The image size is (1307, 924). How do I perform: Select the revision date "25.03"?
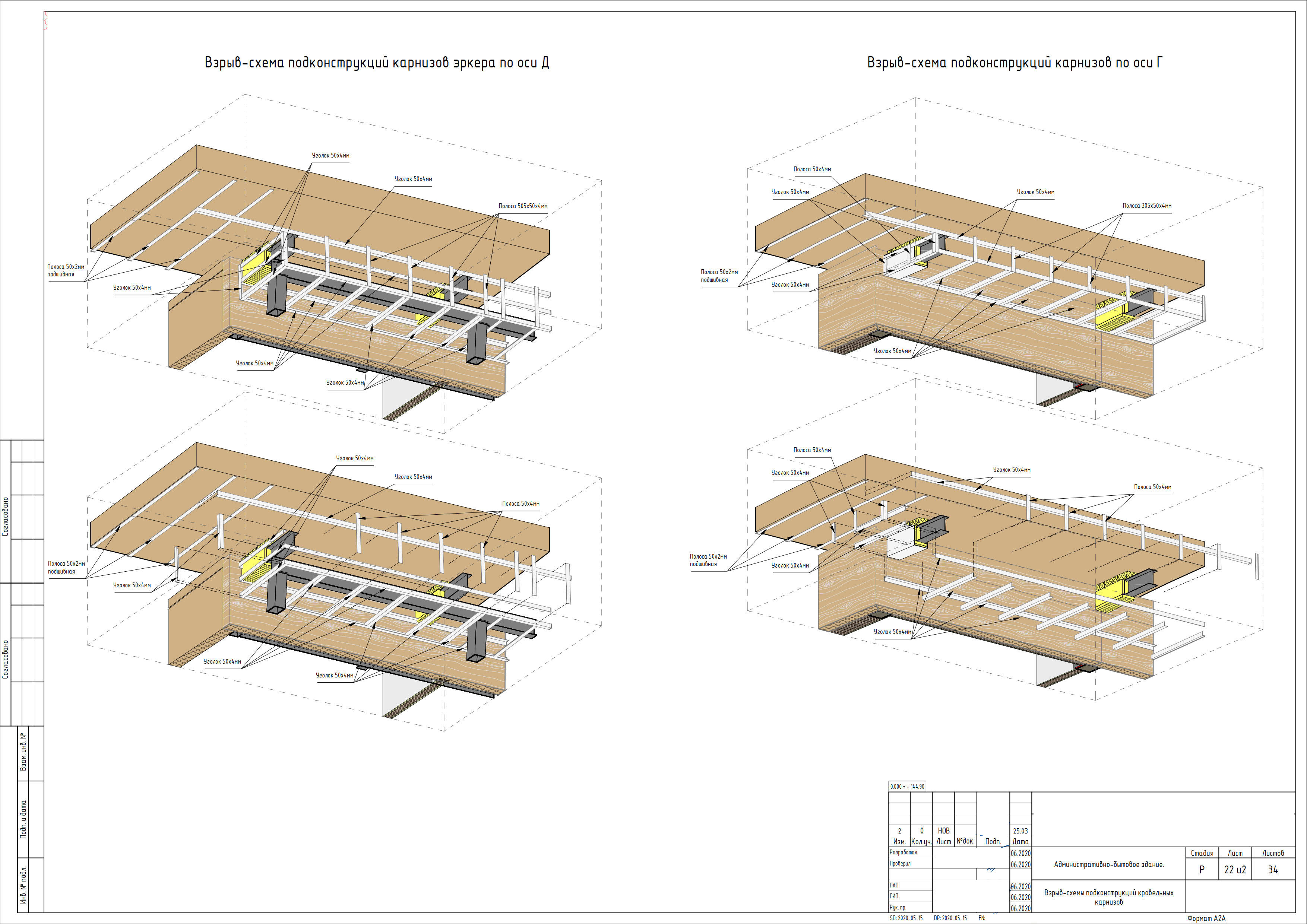[1020, 831]
